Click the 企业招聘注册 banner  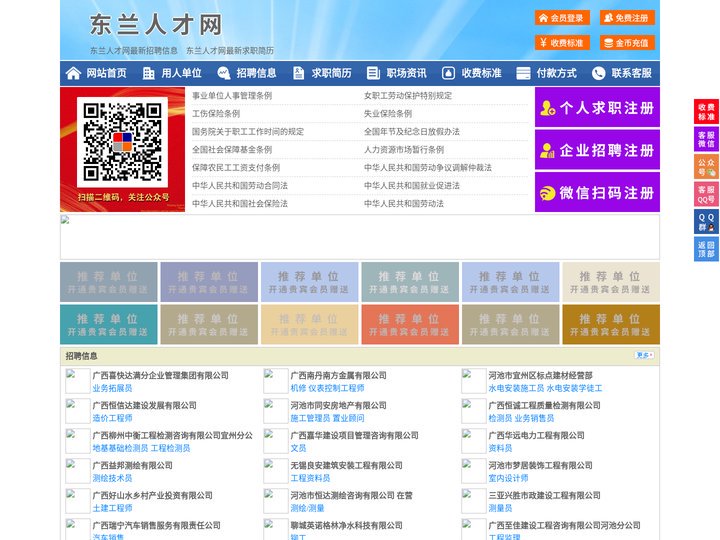coord(597,150)
